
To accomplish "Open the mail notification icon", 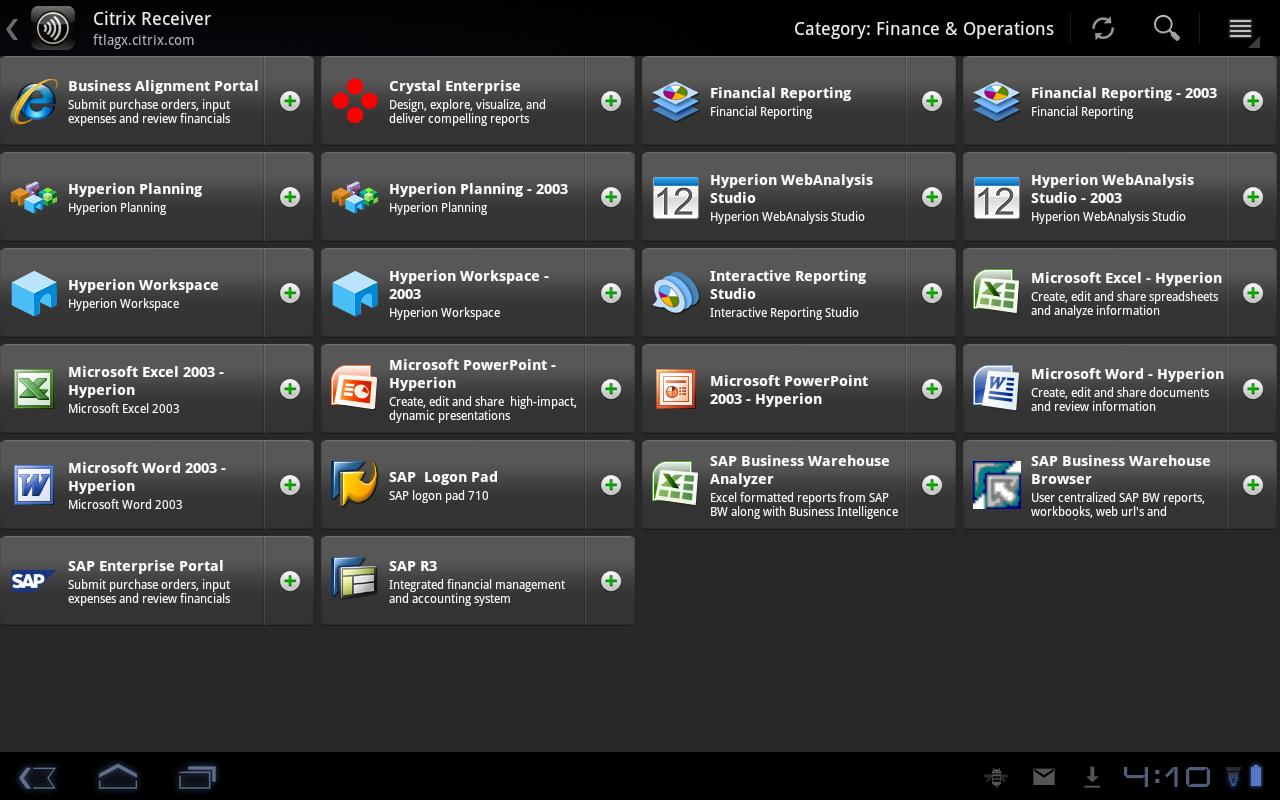I will [x=1044, y=777].
